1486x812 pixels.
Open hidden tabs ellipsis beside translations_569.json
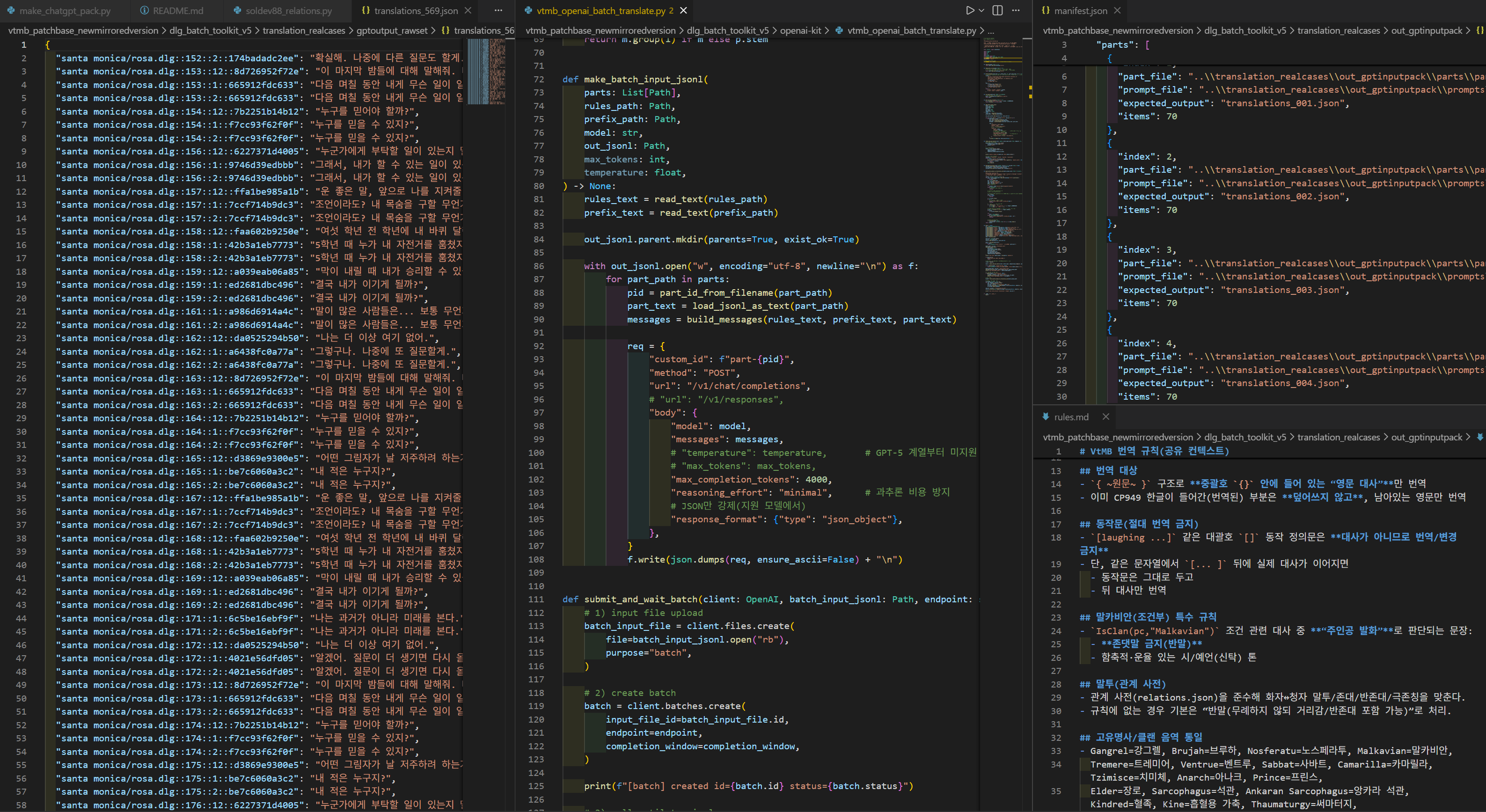(498, 10)
